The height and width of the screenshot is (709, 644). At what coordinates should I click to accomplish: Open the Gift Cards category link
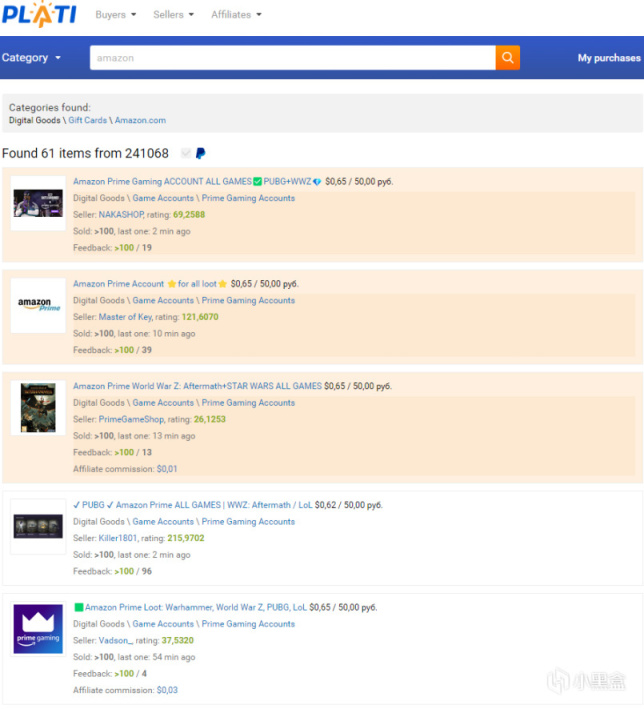88,120
